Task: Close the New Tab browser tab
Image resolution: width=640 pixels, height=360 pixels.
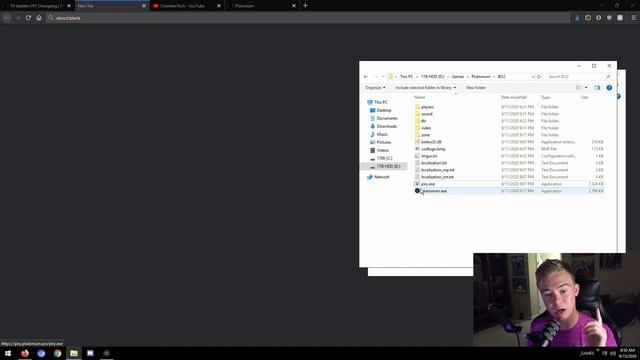Action: point(144,6)
